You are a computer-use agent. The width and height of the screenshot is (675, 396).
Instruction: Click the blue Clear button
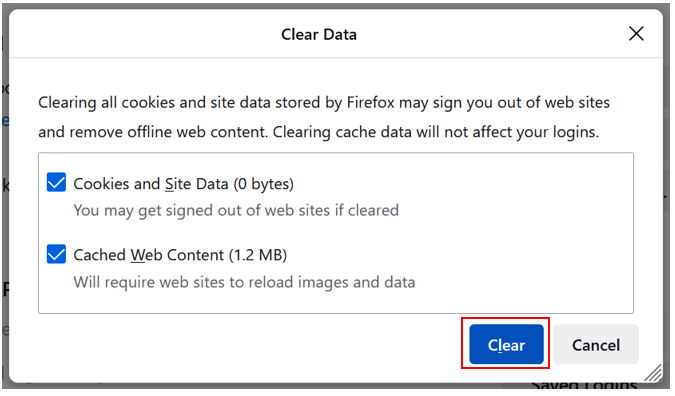(506, 344)
